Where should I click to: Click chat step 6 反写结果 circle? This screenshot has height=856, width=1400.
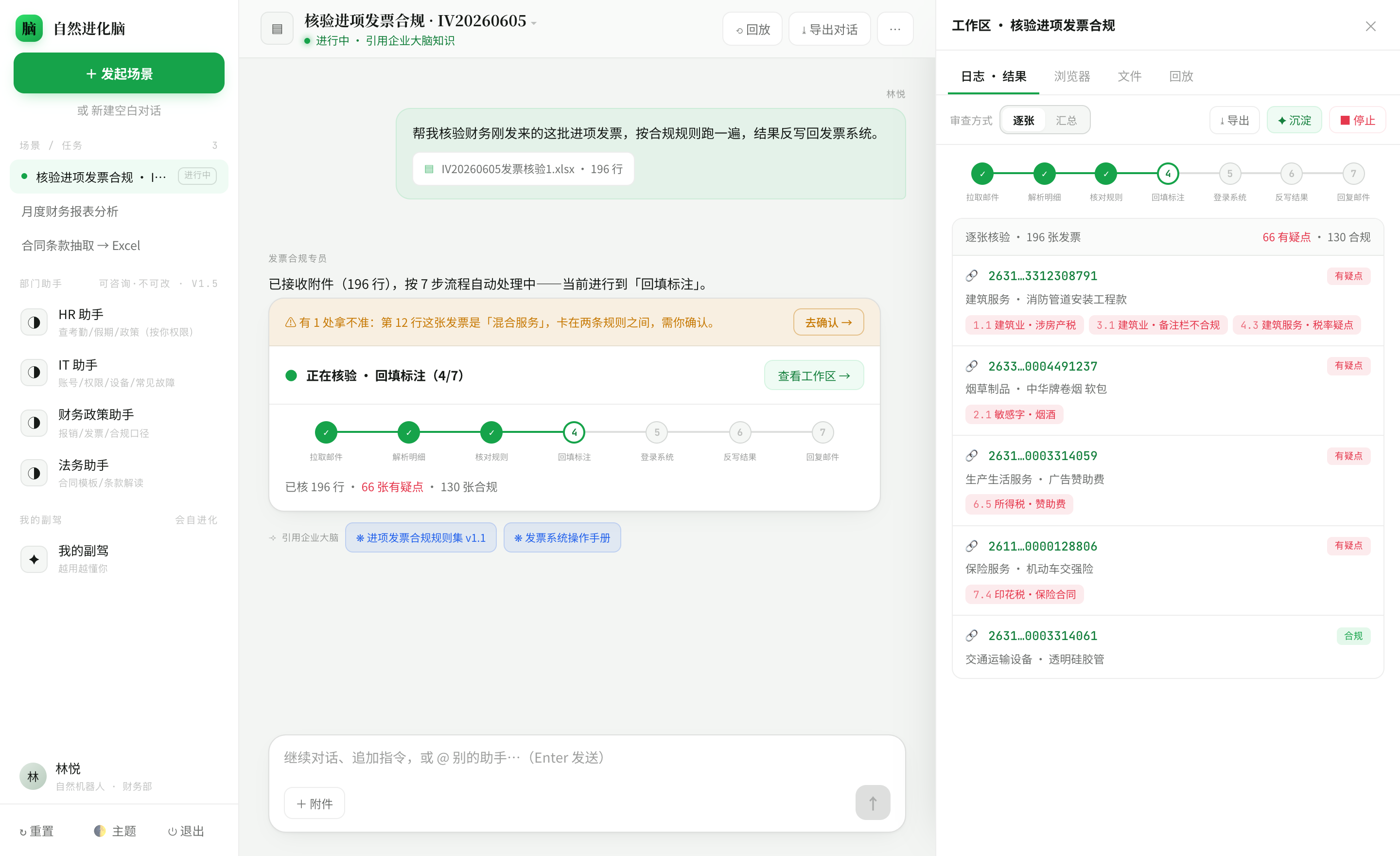click(740, 432)
